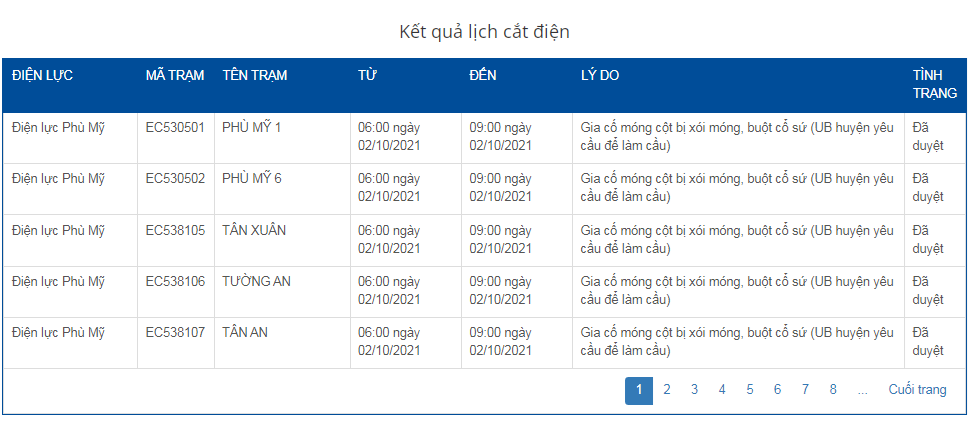Image resolution: width=973 pixels, height=426 pixels.
Task: Select page 6 in pagination
Action: pyautogui.click(x=777, y=390)
